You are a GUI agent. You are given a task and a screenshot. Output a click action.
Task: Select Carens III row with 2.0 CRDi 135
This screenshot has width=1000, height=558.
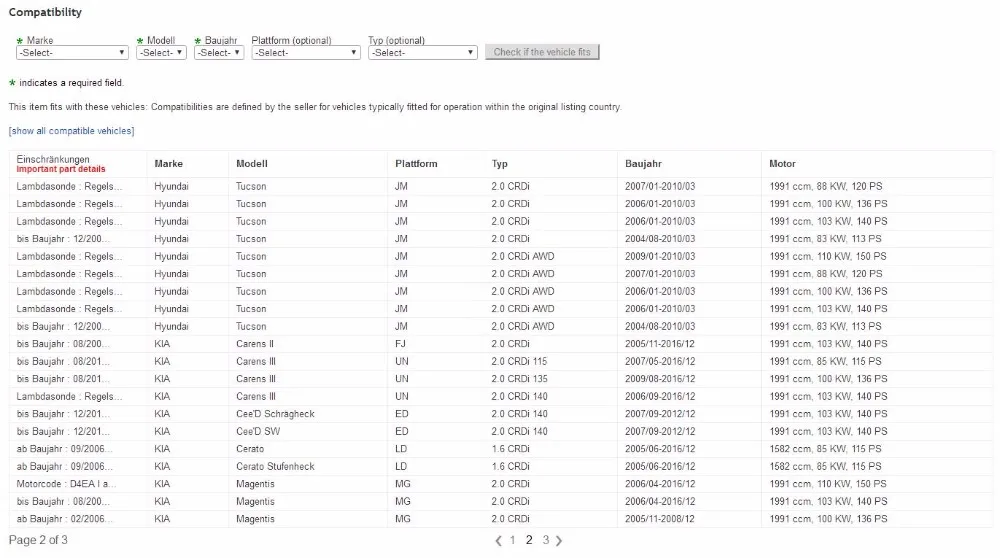tap(501, 379)
